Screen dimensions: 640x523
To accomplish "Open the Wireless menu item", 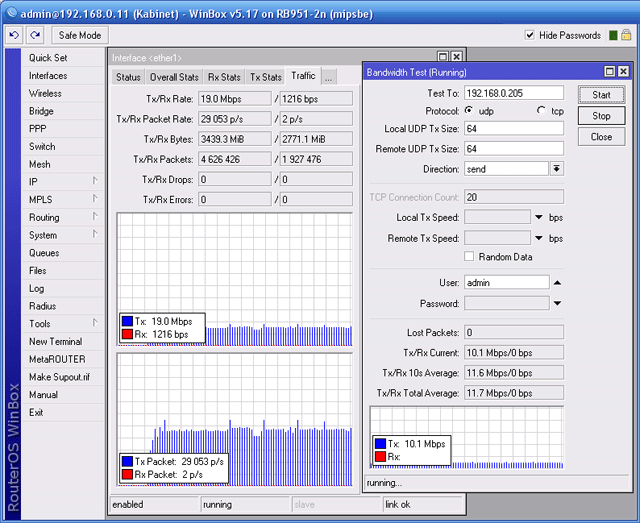I will point(63,93).
